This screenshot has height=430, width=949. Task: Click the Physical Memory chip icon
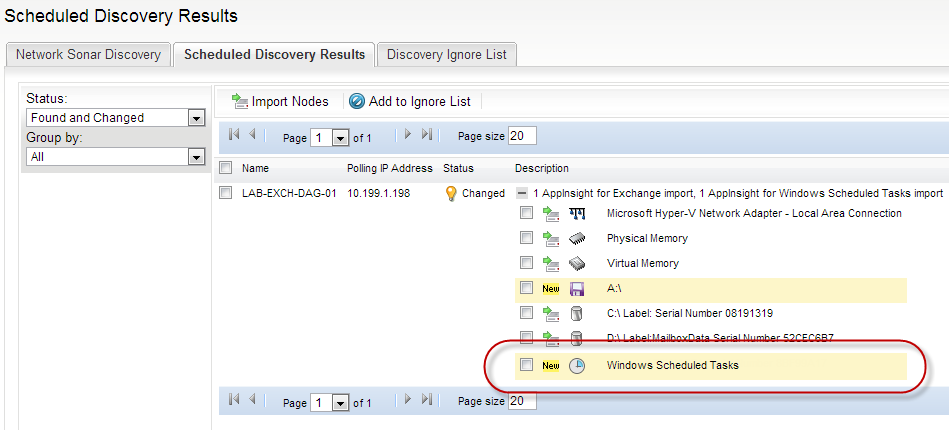(577, 239)
